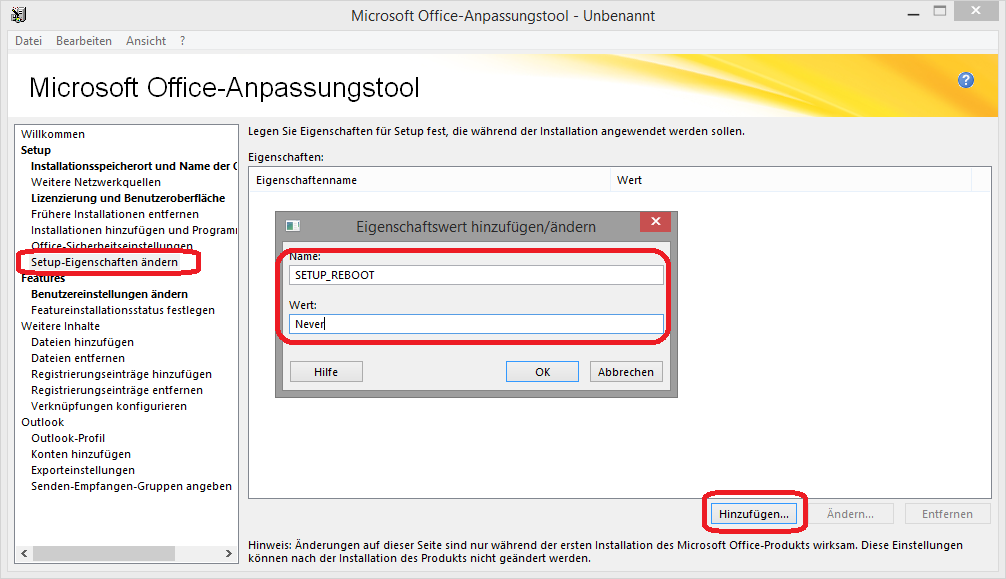Select Benutzereinstellungen ändern
1006x579 pixels.
click(x=109, y=294)
